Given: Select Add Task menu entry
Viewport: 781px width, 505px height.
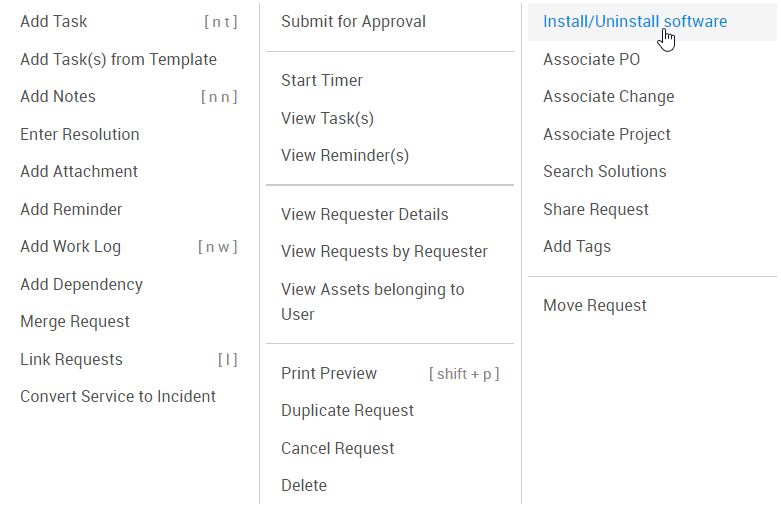Looking at the screenshot, I should pos(54,22).
